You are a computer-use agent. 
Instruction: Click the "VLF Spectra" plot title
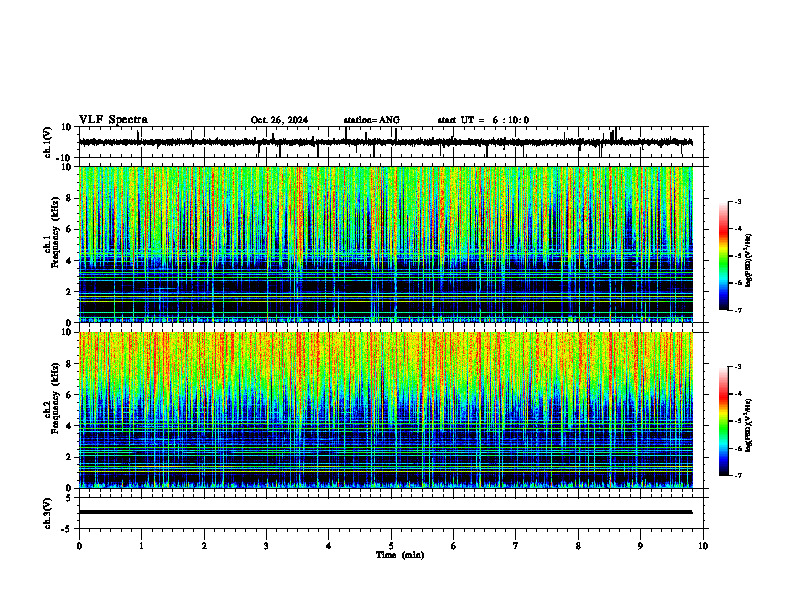pyautogui.click(x=113, y=120)
